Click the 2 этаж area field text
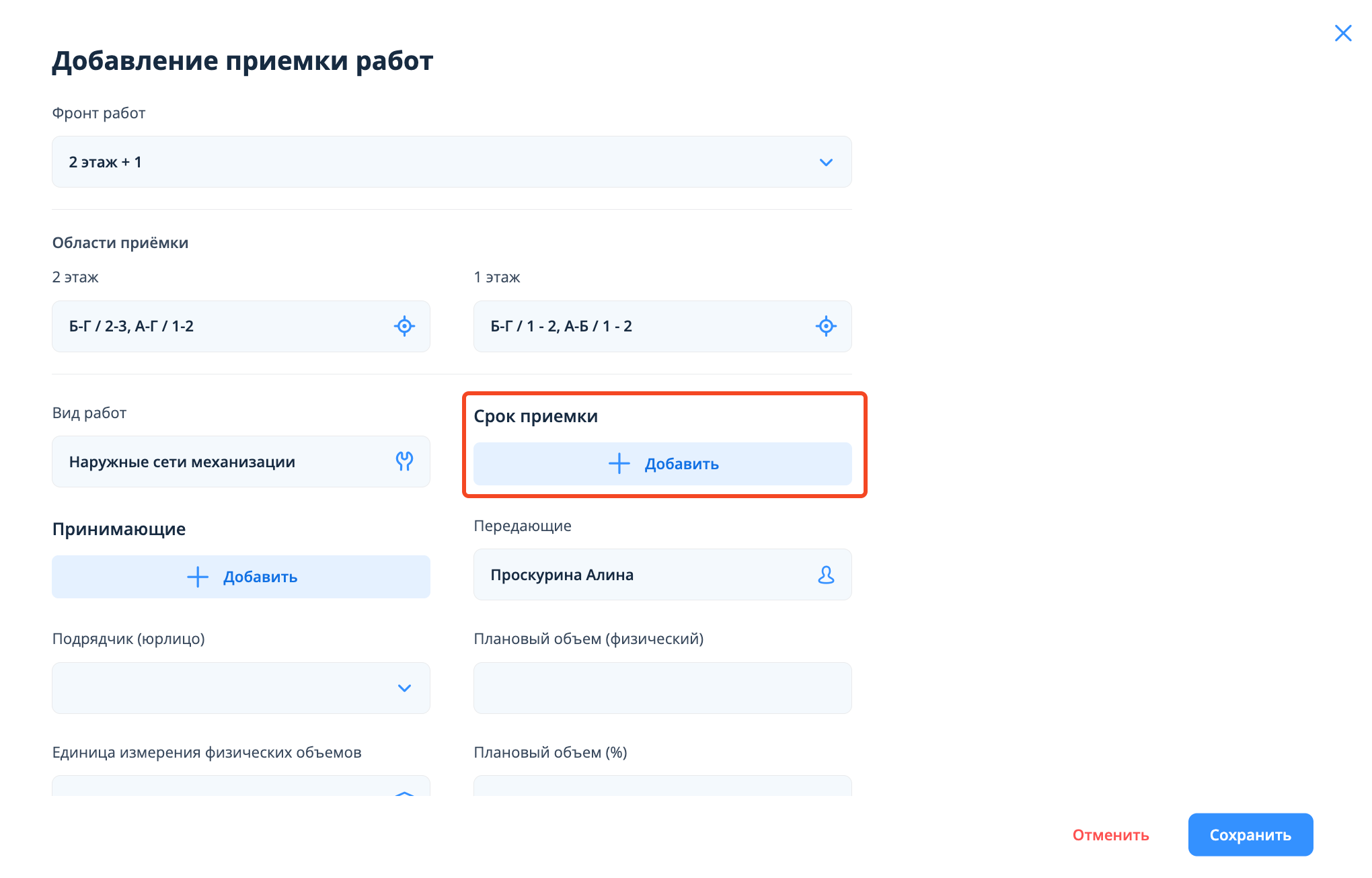Viewport: 1372px width, 878px height. pyautogui.click(x=132, y=326)
